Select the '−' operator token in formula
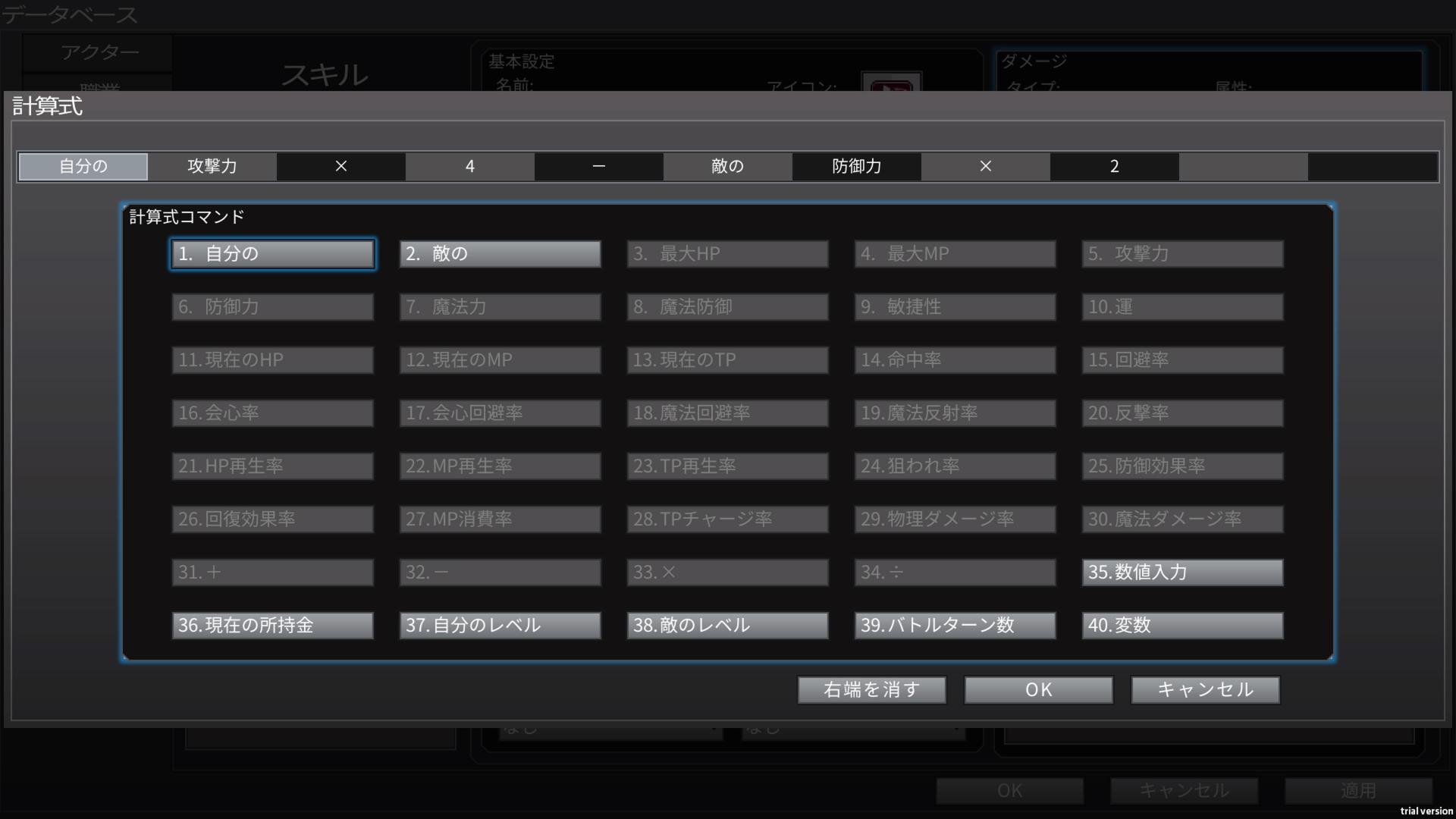This screenshot has height=819, width=1456. pyautogui.click(x=599, y=167)
